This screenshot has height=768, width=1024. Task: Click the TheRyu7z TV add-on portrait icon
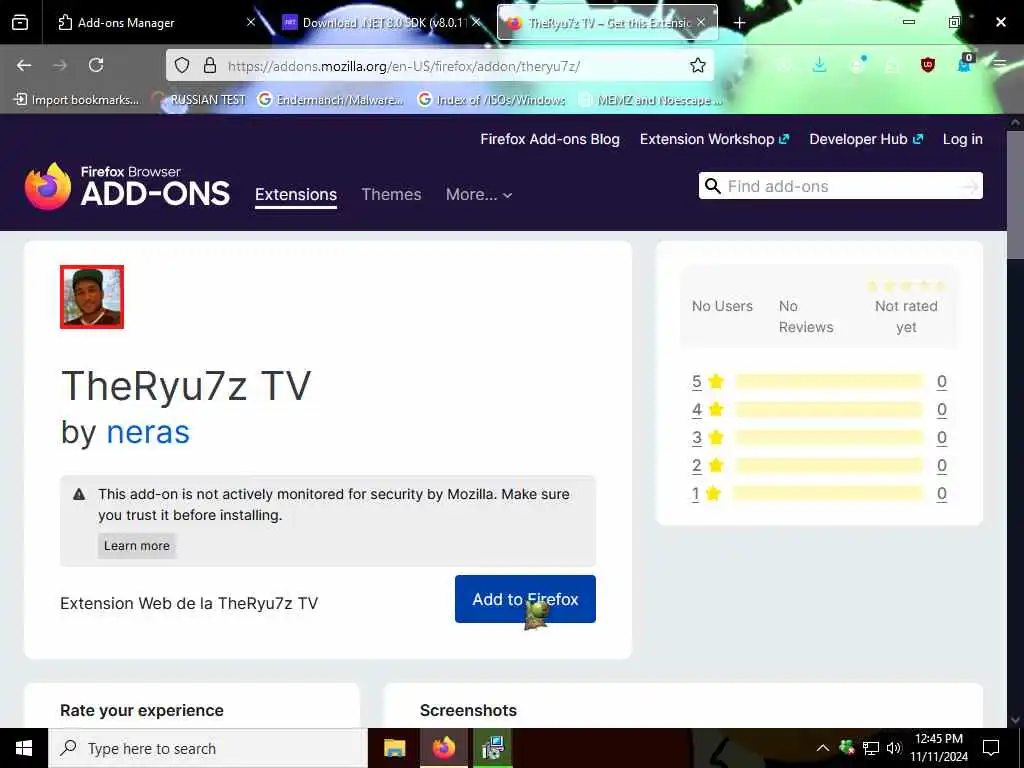coord(92,297)
